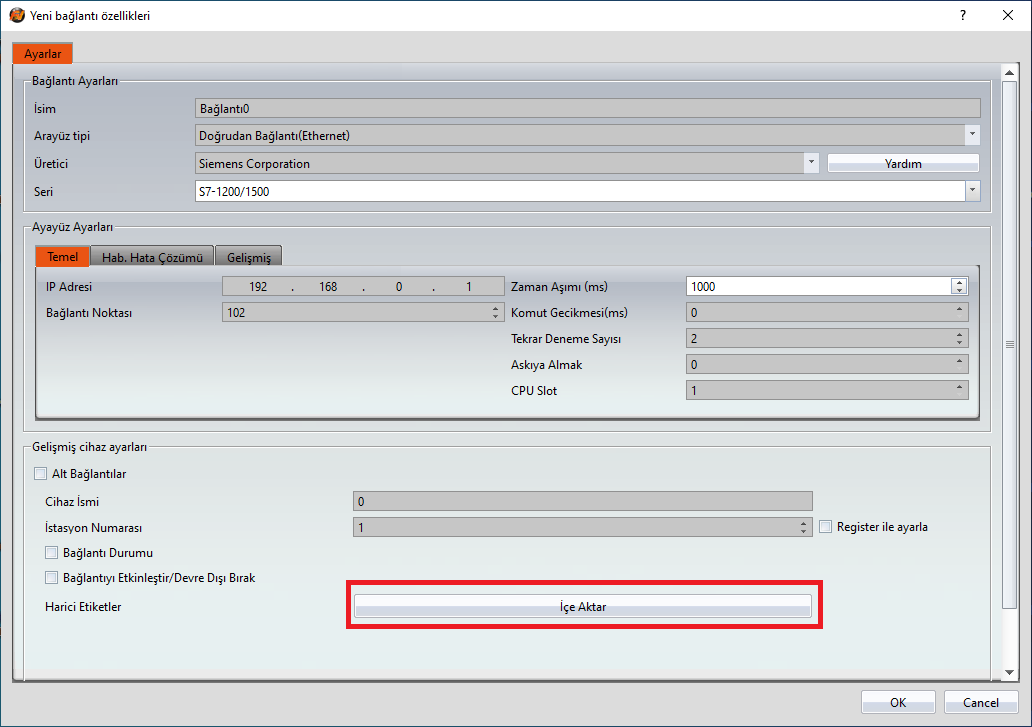The image size is (1032, 727).
Task: Open the Arayüz tipi dropdown
Action: tap(971, 134)
